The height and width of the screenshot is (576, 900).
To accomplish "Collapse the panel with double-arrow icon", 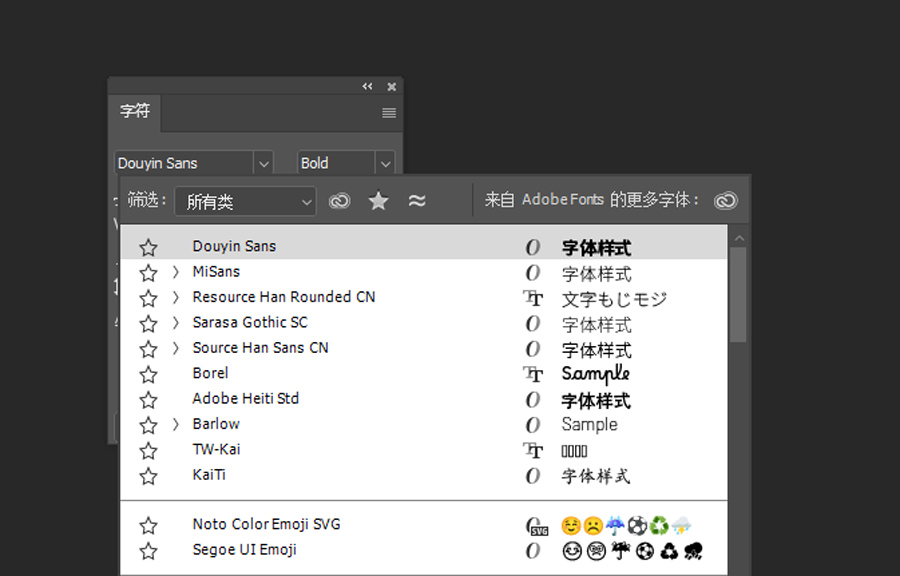I will pyautogui.click(x=368, y=87).
